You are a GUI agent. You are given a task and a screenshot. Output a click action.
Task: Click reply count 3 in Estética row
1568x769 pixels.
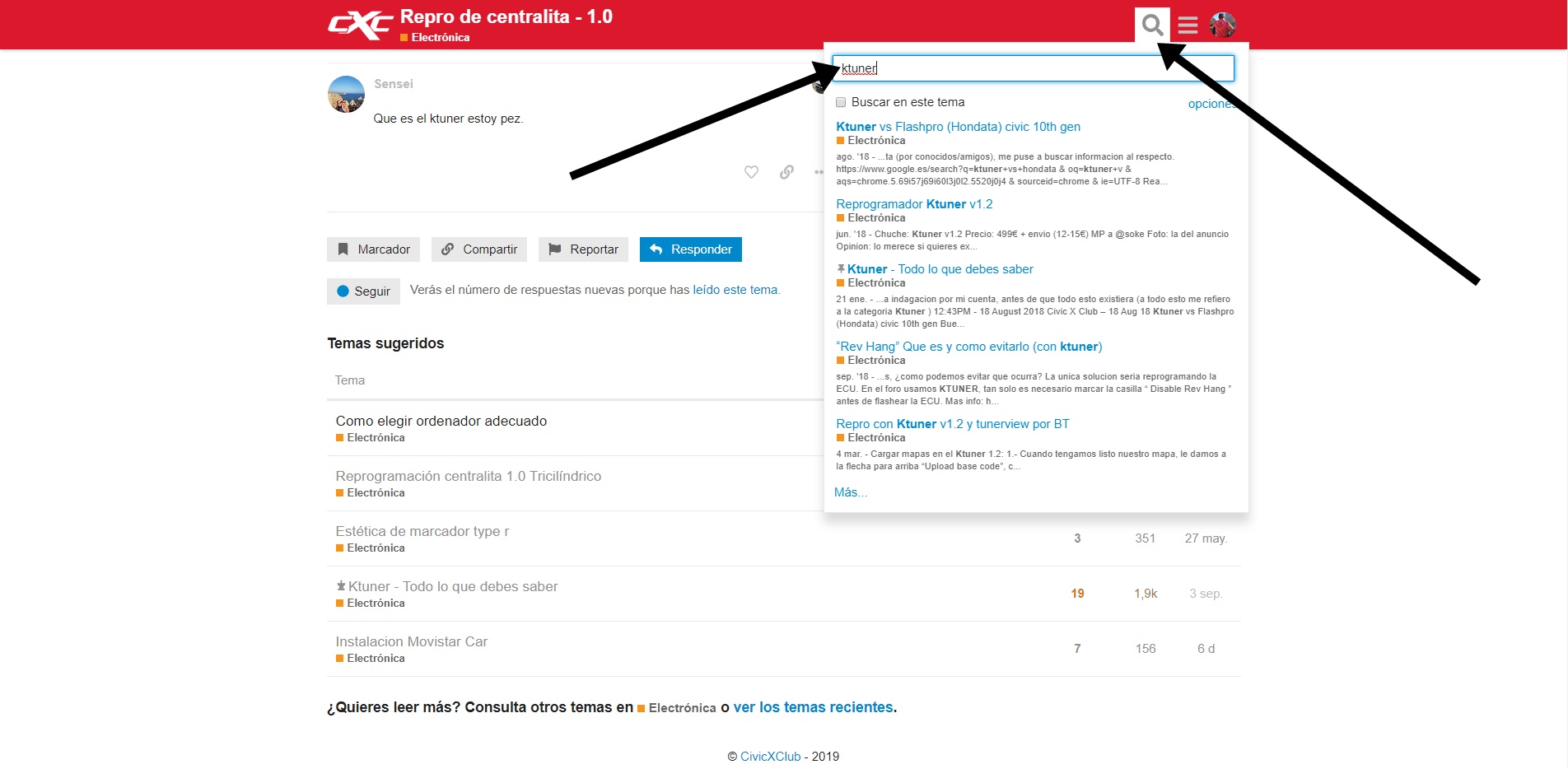click(1077, 538)
